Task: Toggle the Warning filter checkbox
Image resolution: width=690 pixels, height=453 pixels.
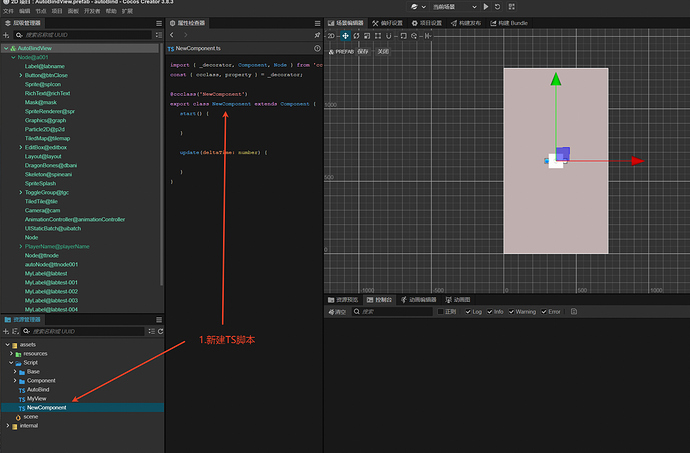Action: 511,312
